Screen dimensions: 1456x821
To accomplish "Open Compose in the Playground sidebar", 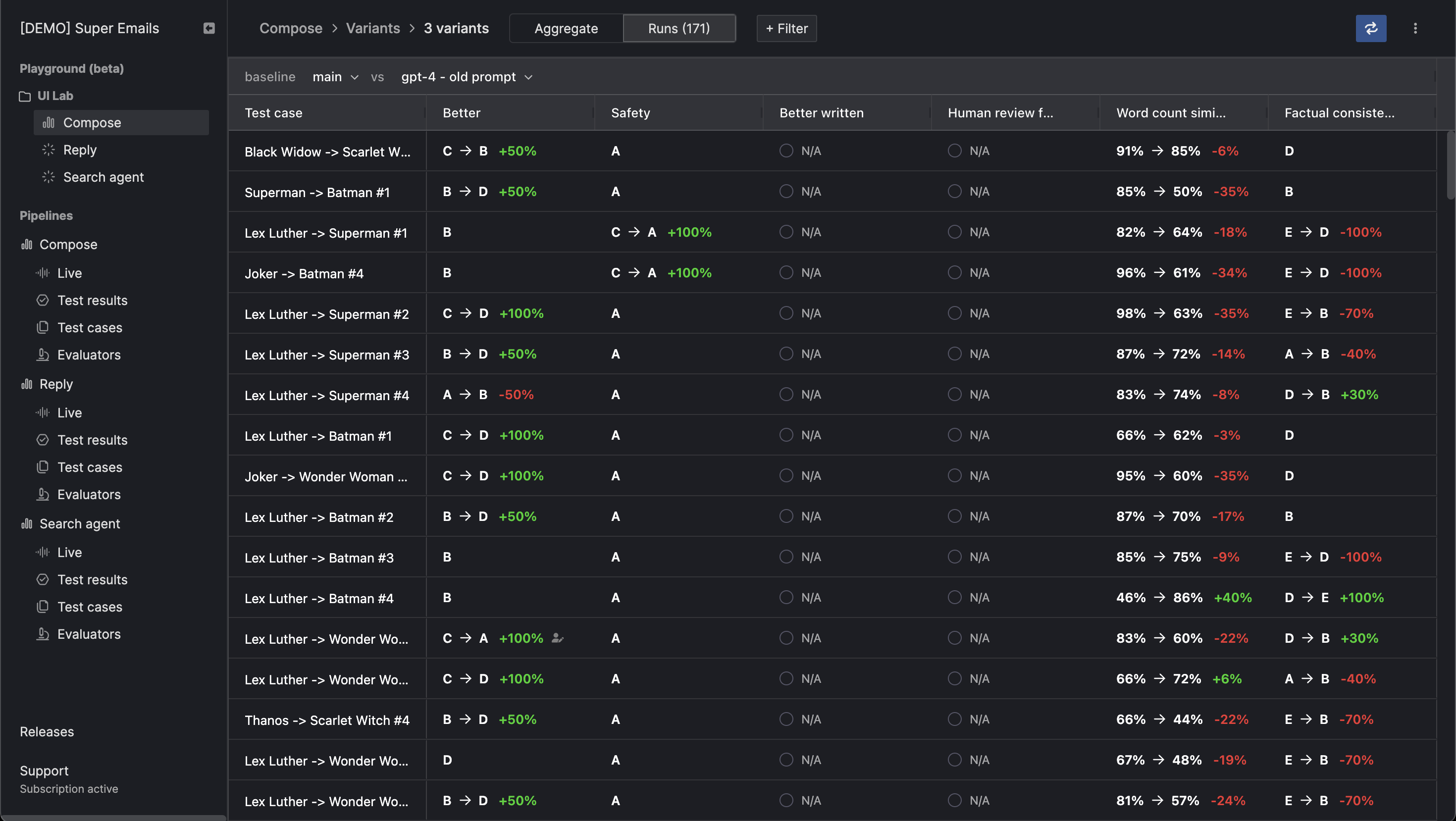I will [121, 123].
